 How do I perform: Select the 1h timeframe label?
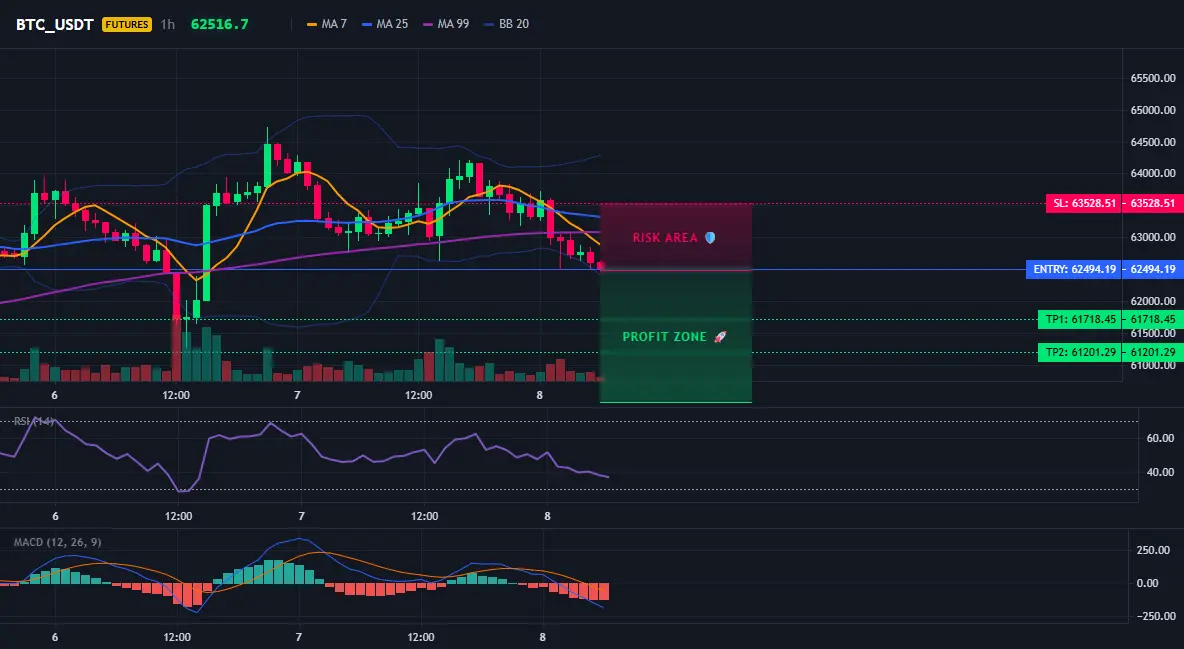click(168, 24)
